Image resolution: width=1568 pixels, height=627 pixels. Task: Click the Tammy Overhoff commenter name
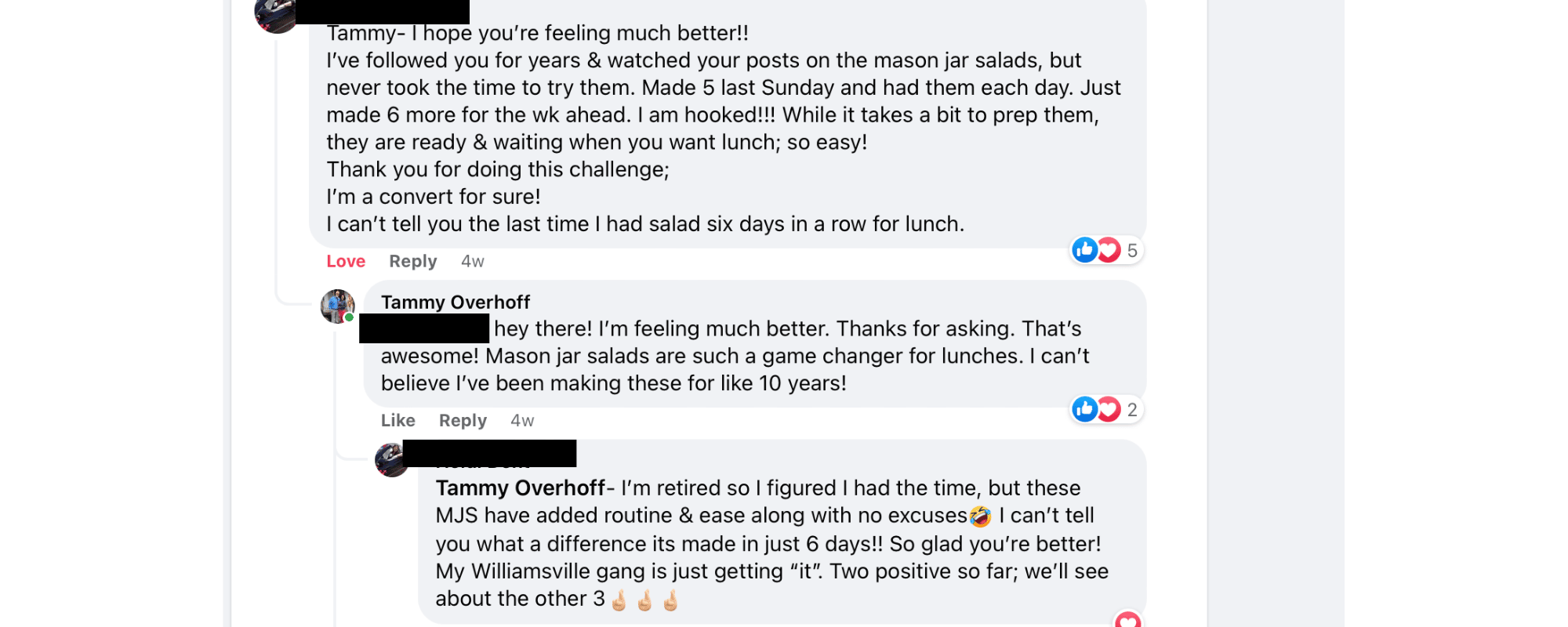[x=456, y=303]
